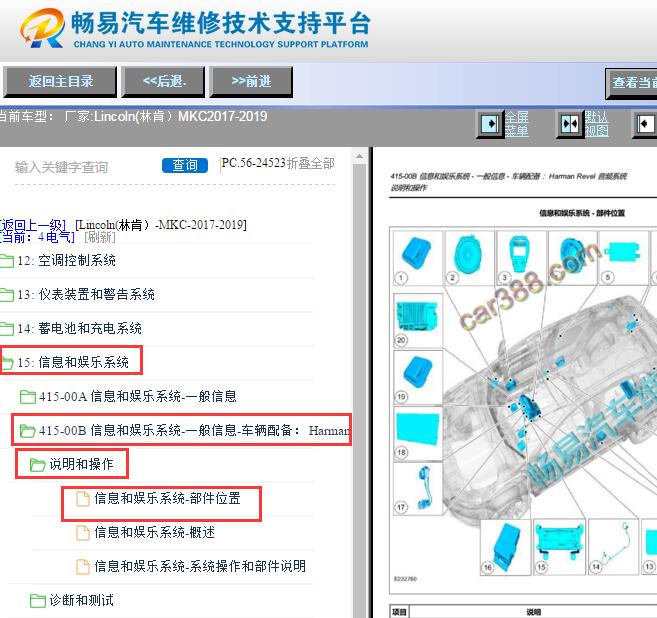Click the 刷新 link
657x618 pixels.
(x=99, y=237)
